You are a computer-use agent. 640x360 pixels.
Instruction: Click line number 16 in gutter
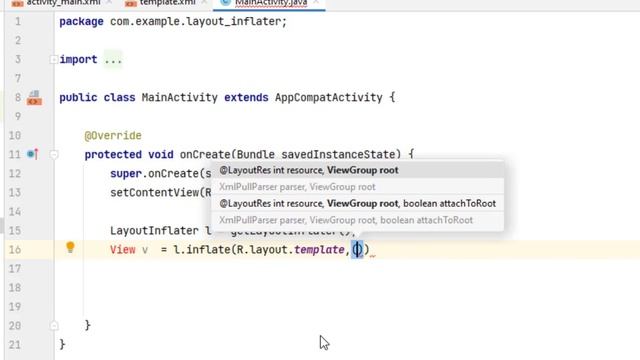15,250
